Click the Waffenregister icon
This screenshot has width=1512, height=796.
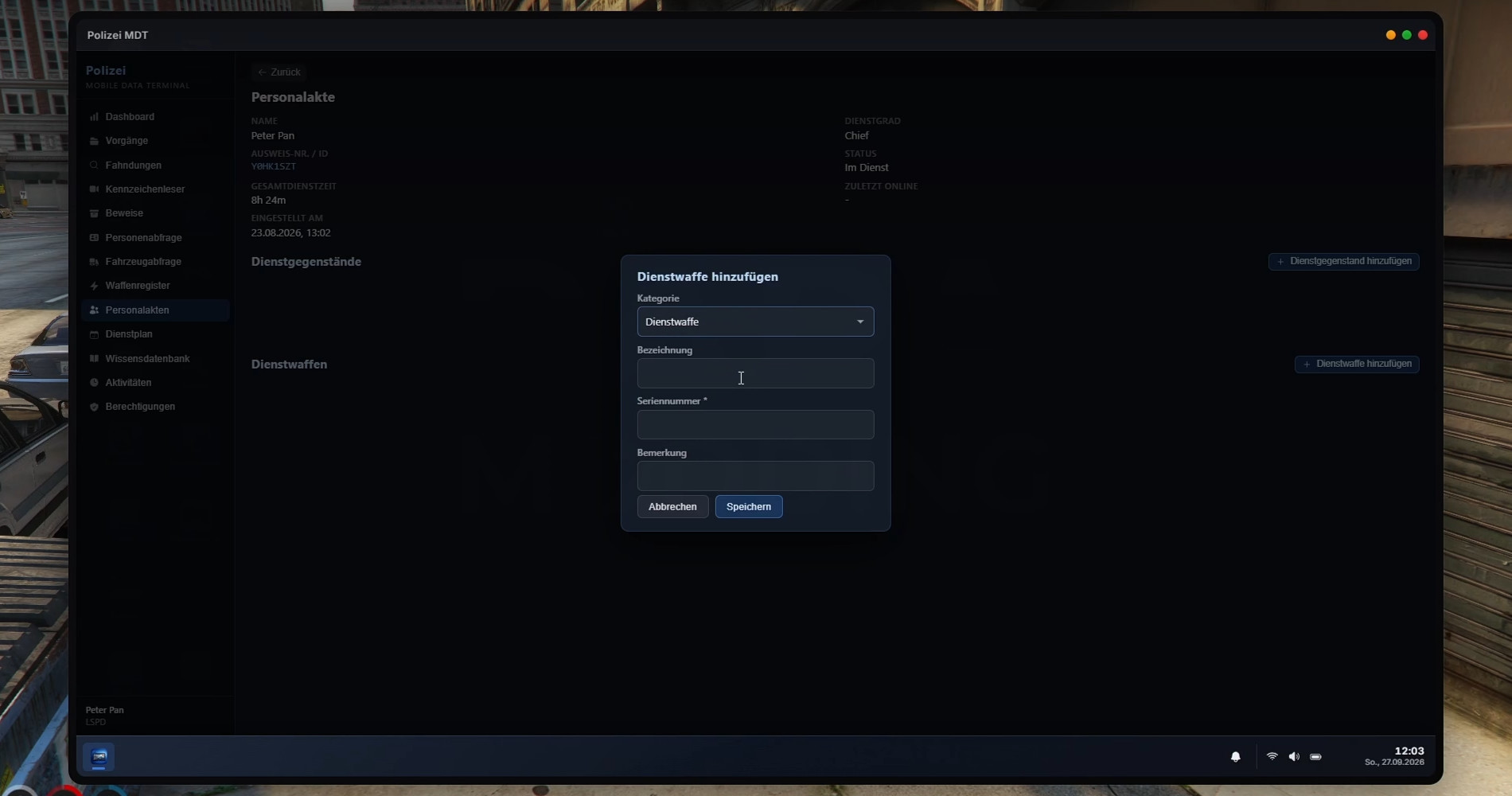coord(94,286)
